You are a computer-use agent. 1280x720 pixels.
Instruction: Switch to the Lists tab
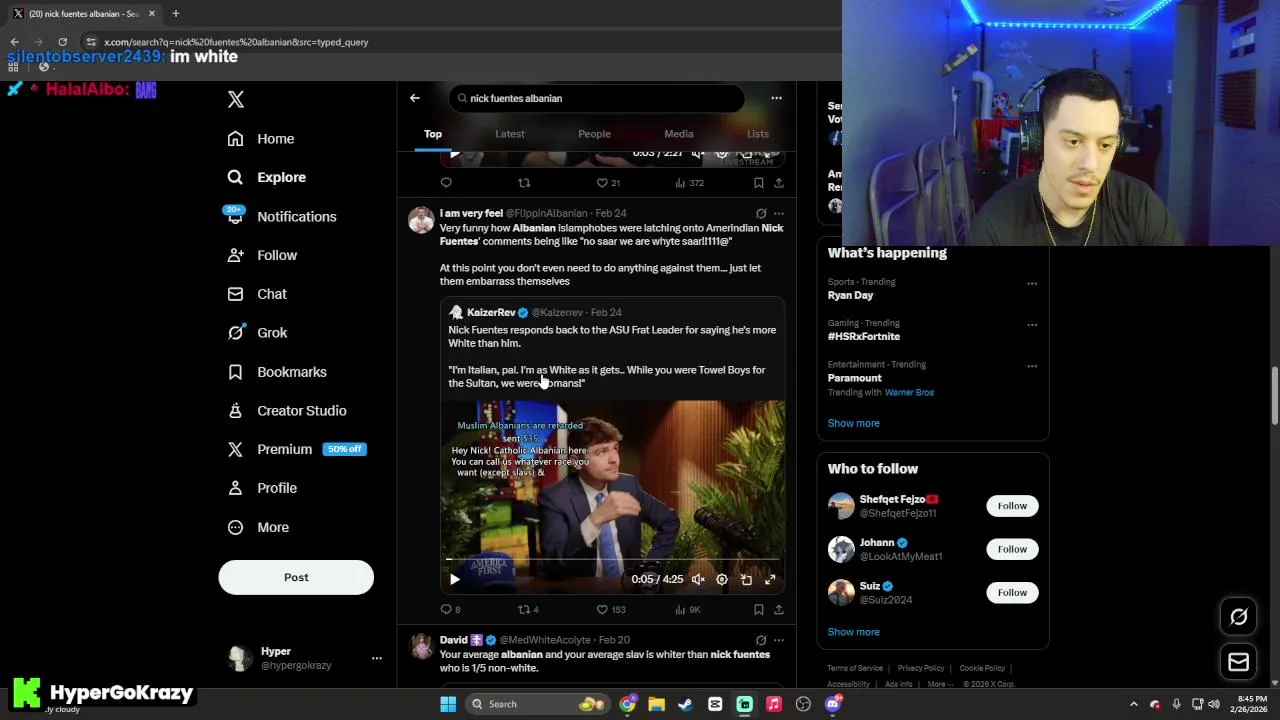[x=758, y=134]
